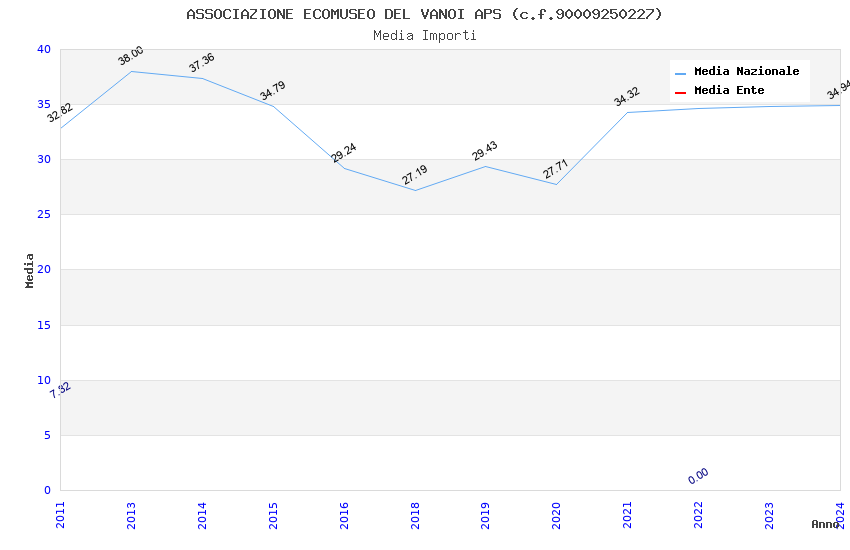Click data label 29.43
This screenshot has height=550, width=850.
pos(485,151)
